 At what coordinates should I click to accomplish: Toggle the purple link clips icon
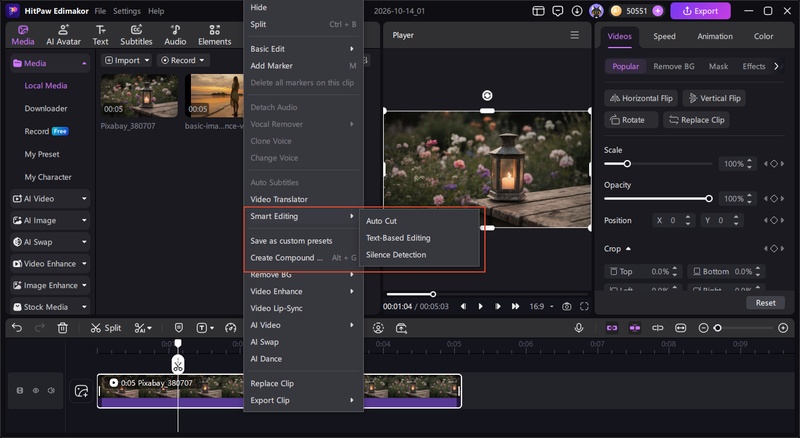[612, 328]
